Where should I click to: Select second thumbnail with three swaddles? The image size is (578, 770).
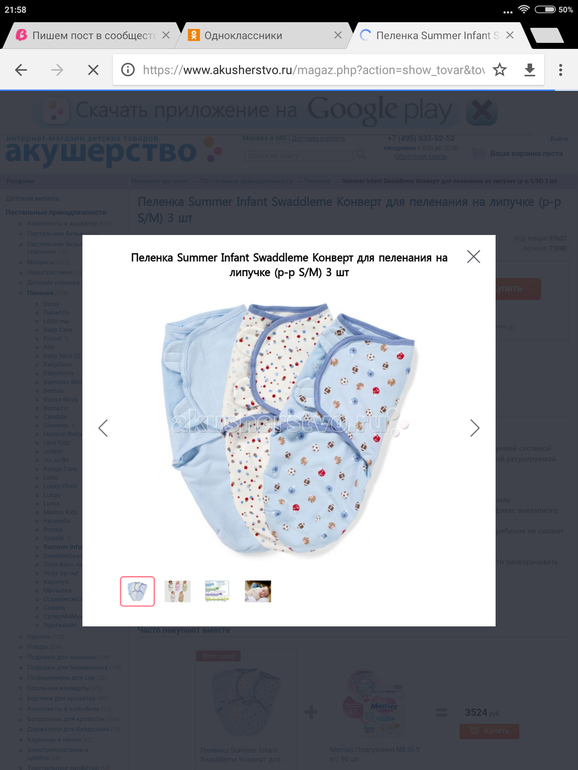pos(177,591)
